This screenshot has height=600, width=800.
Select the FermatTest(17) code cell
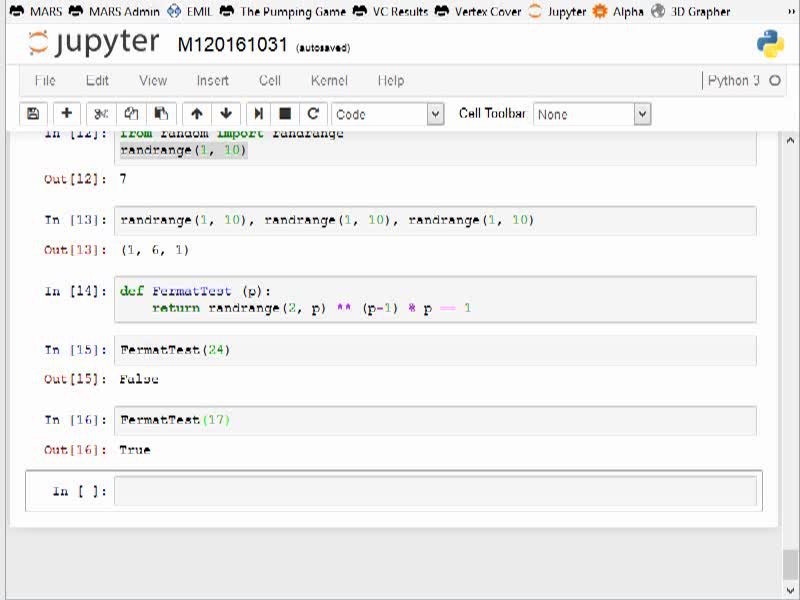pos(435,420)
